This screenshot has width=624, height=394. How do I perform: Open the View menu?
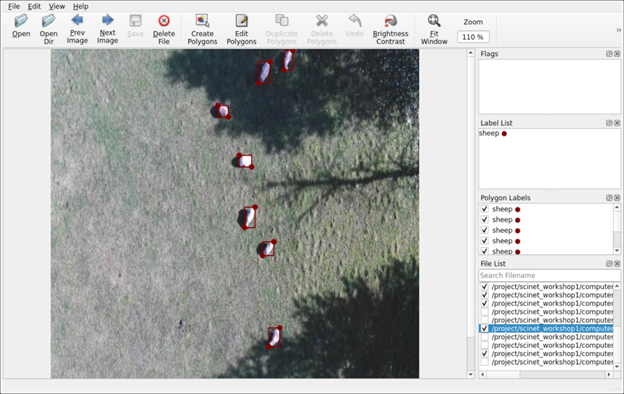tap(57, 6)
